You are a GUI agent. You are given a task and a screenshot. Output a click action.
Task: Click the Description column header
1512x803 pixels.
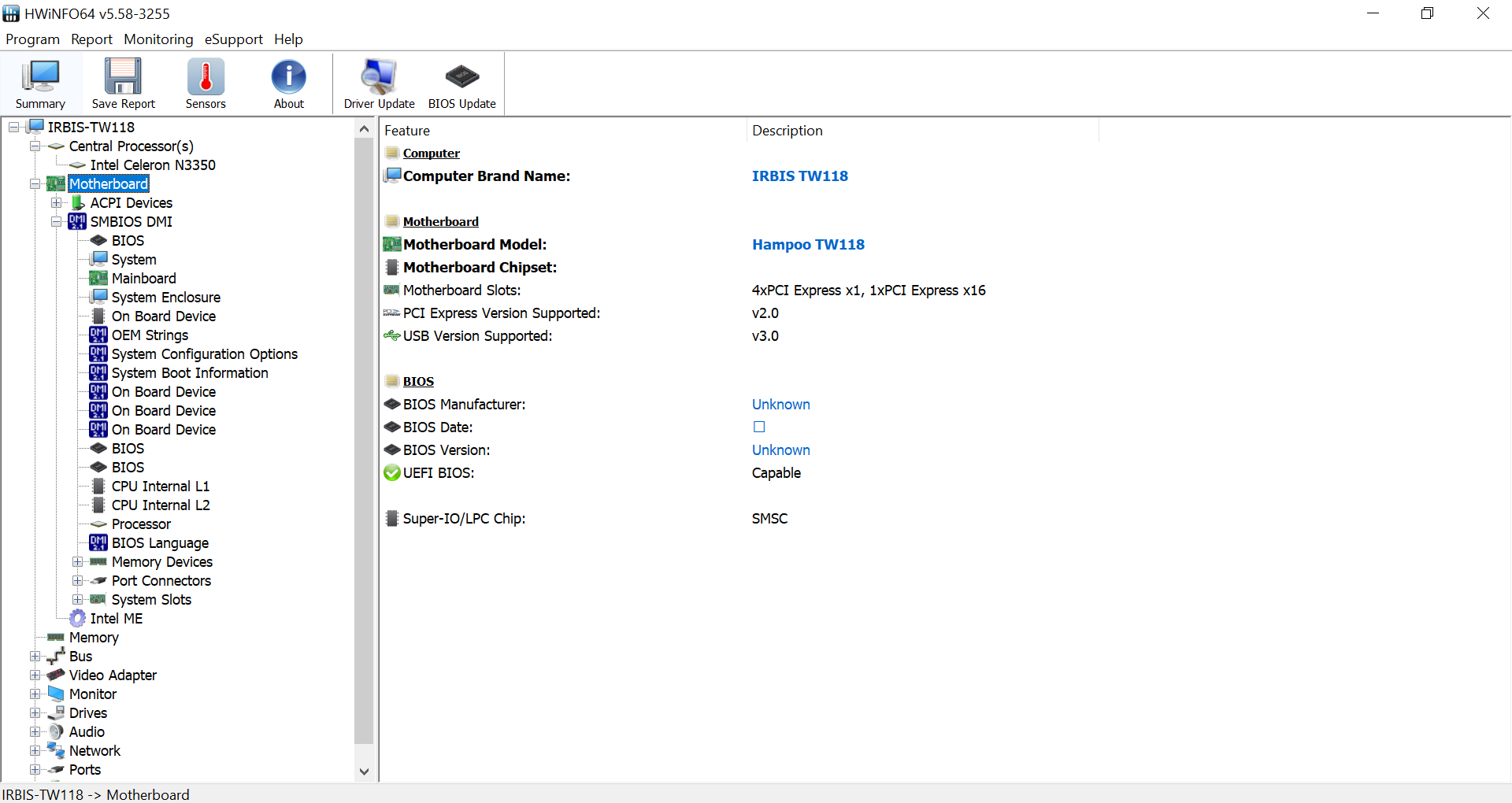(922, 131)
